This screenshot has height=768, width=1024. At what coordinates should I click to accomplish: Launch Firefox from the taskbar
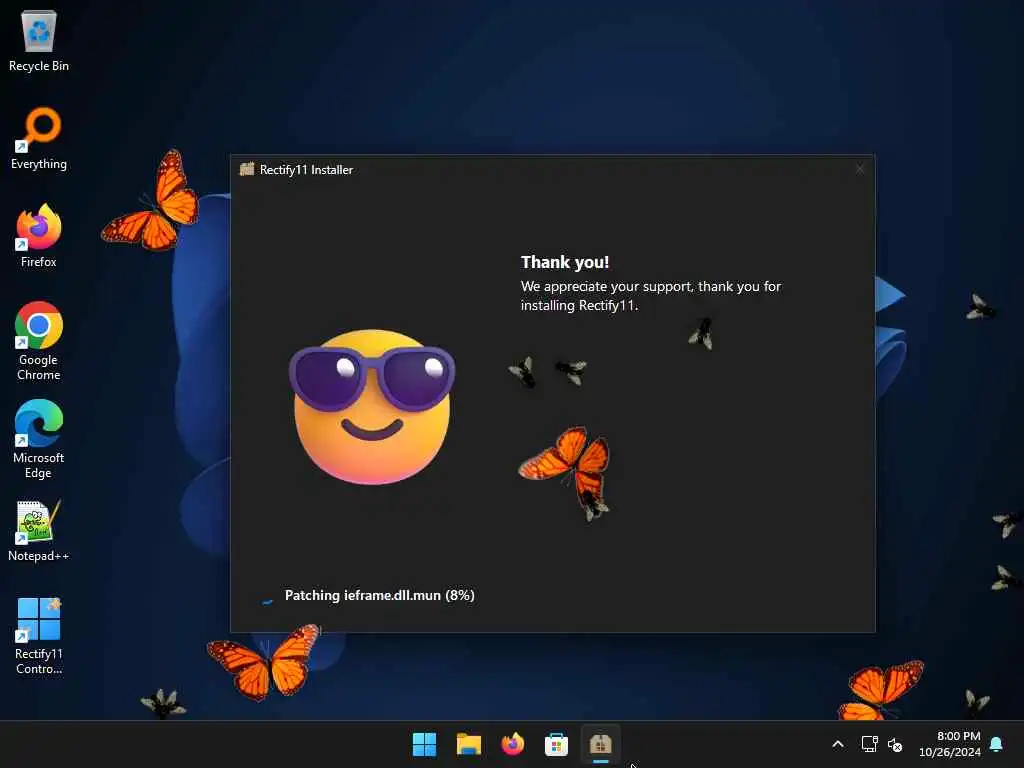tap(513, 744)
